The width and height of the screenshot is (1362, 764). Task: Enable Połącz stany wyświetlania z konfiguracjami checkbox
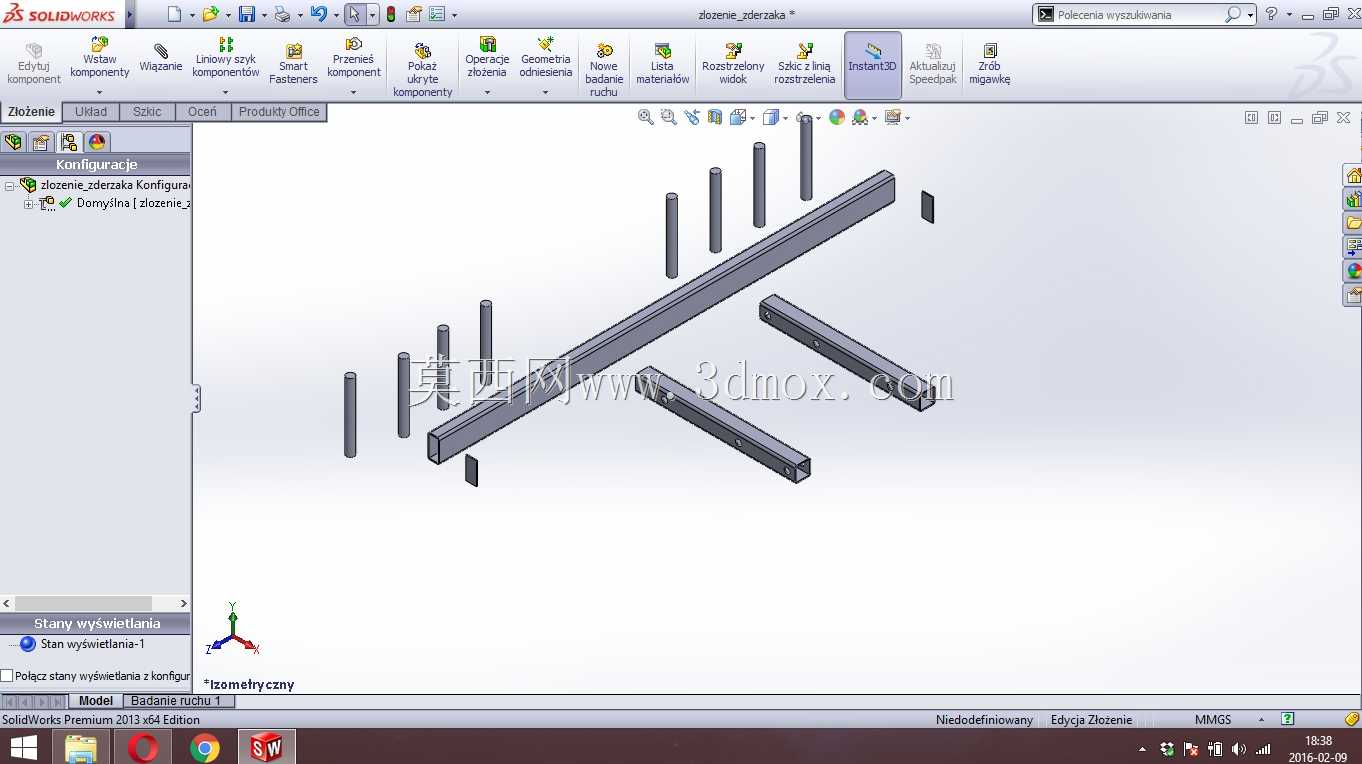(x=7, y=676)
